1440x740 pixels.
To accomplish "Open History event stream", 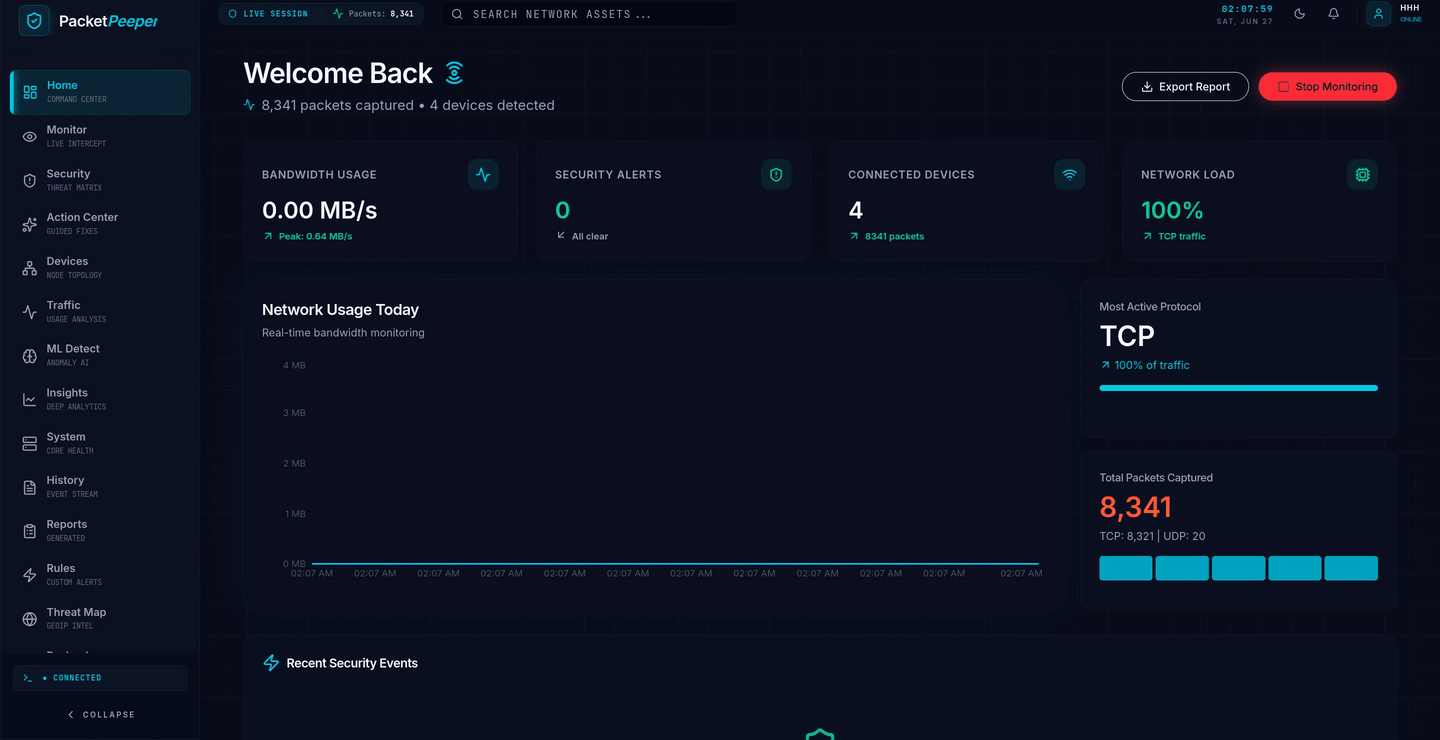I will pyautogui.click(x=100, y=487).
